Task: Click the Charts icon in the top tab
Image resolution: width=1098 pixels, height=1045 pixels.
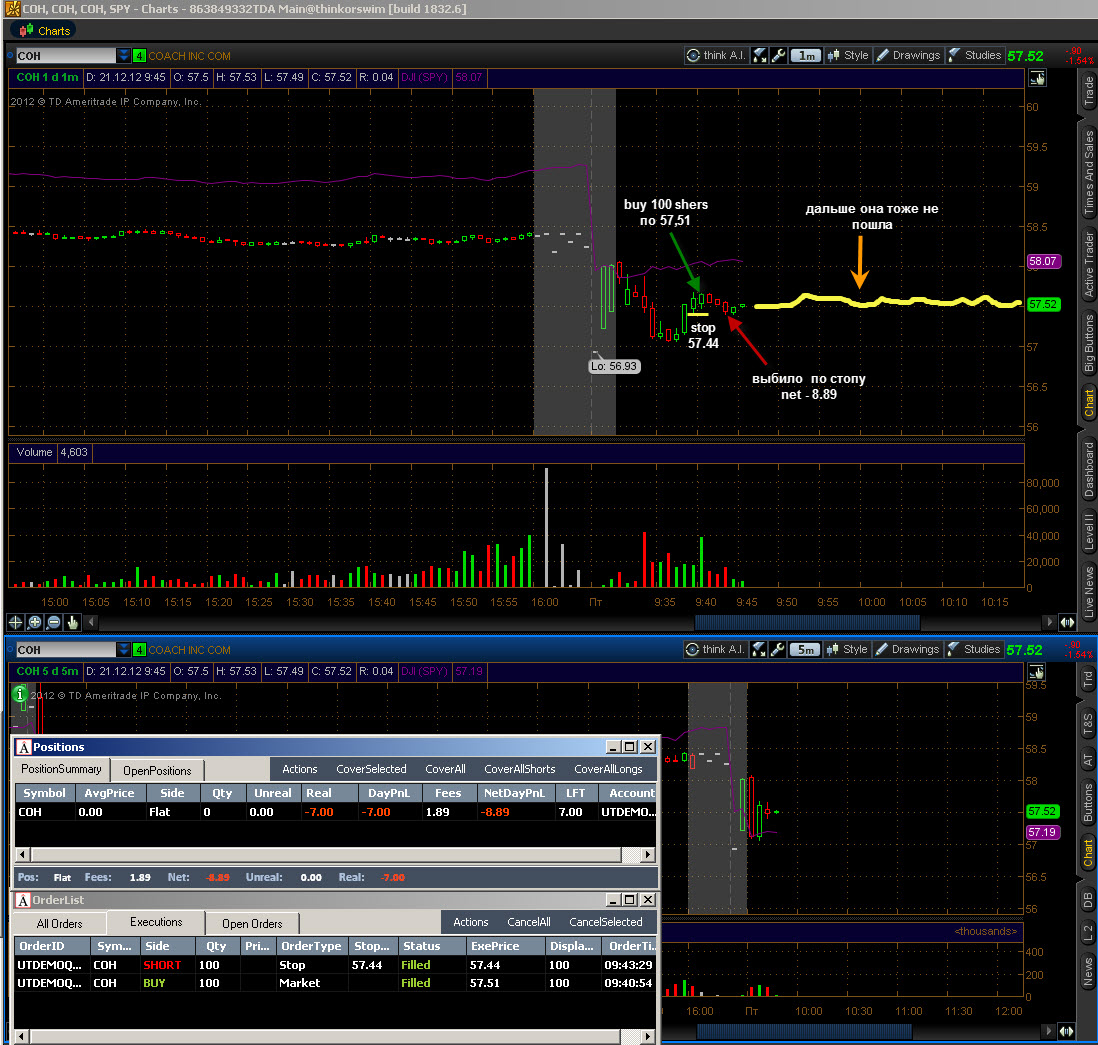Action: pos(27,30)
